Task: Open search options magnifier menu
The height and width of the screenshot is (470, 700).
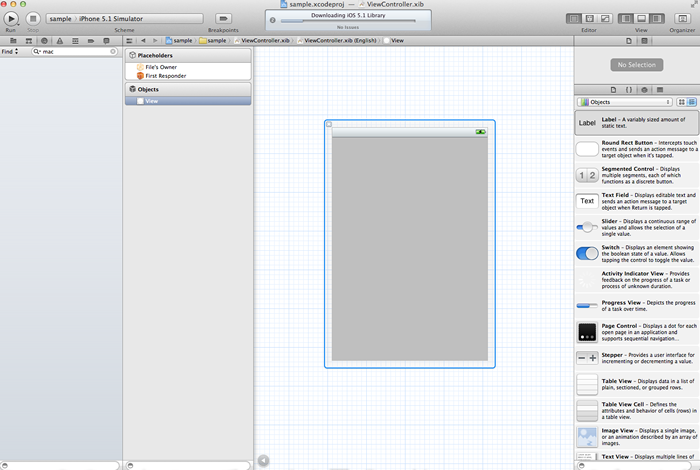Action: coord(37,52)
